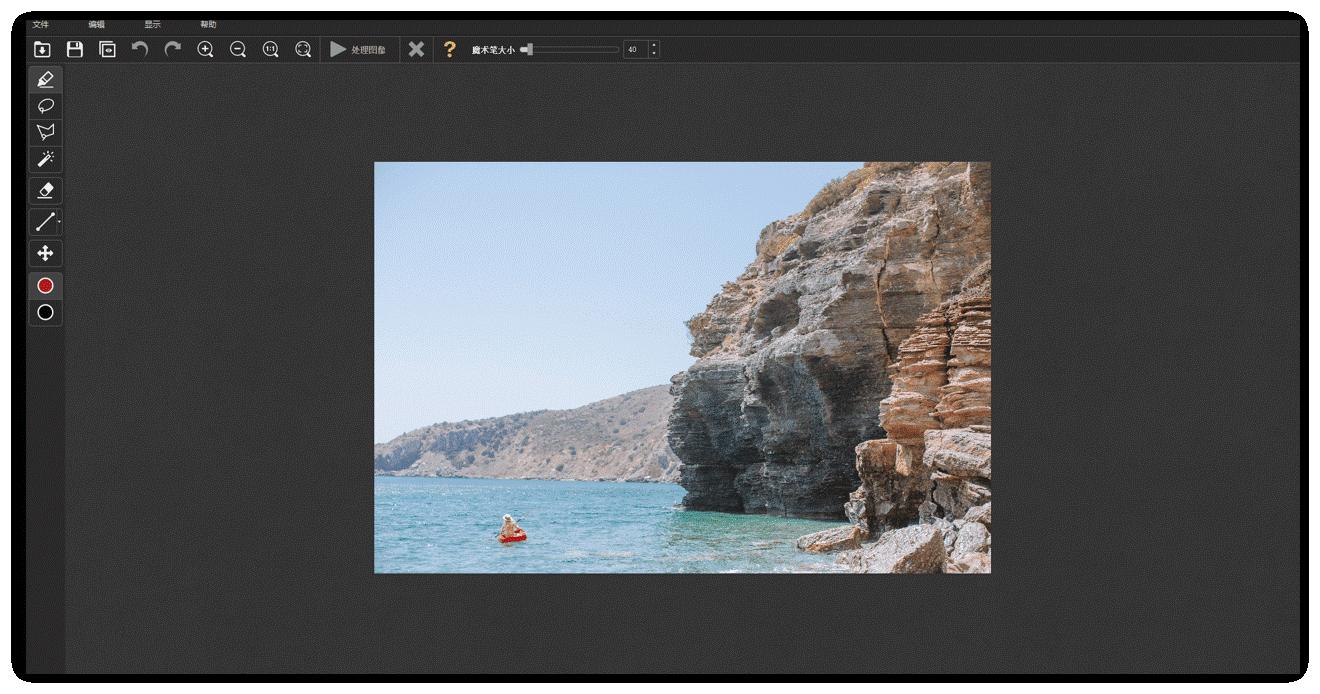Screen dimensions: 1320x694
Task: Select the Move tool
Action: [45, 253]
